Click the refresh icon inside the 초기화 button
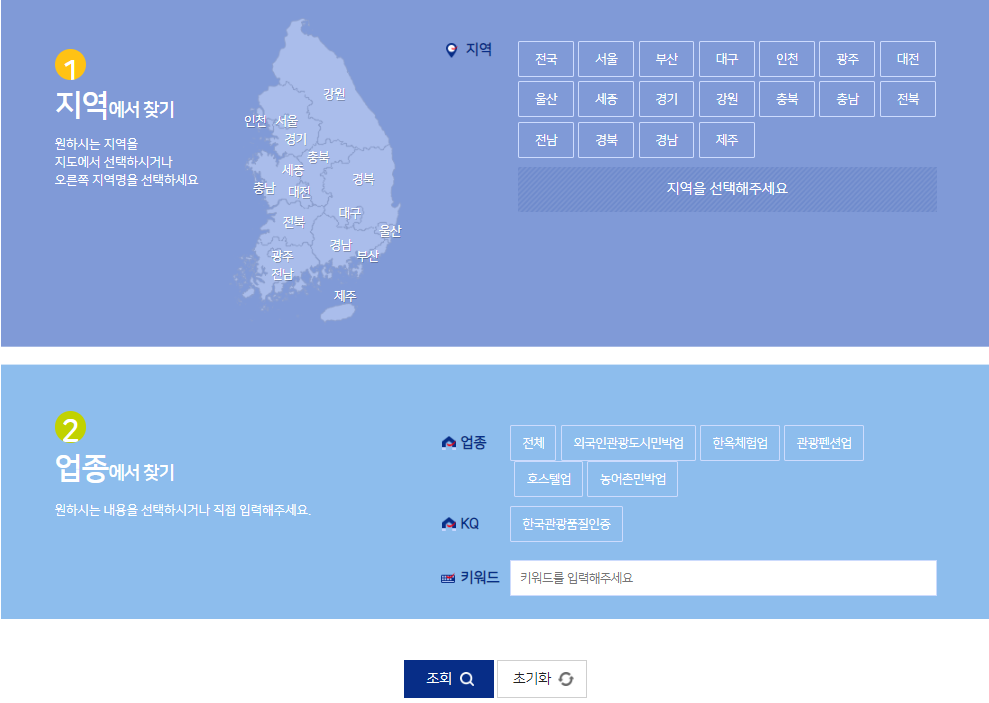989x703 pixels. (567, 677)
